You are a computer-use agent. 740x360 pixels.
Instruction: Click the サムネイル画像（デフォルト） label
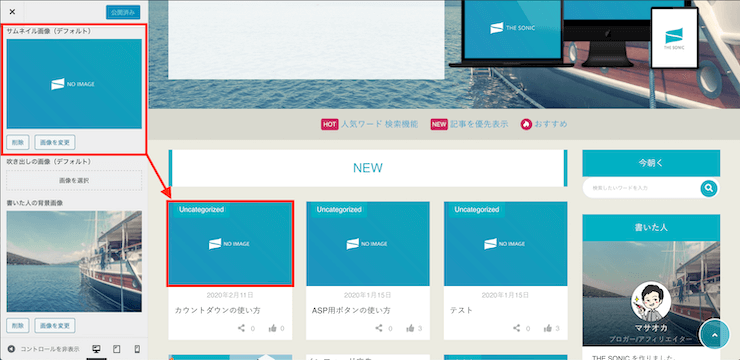(49, 31)
